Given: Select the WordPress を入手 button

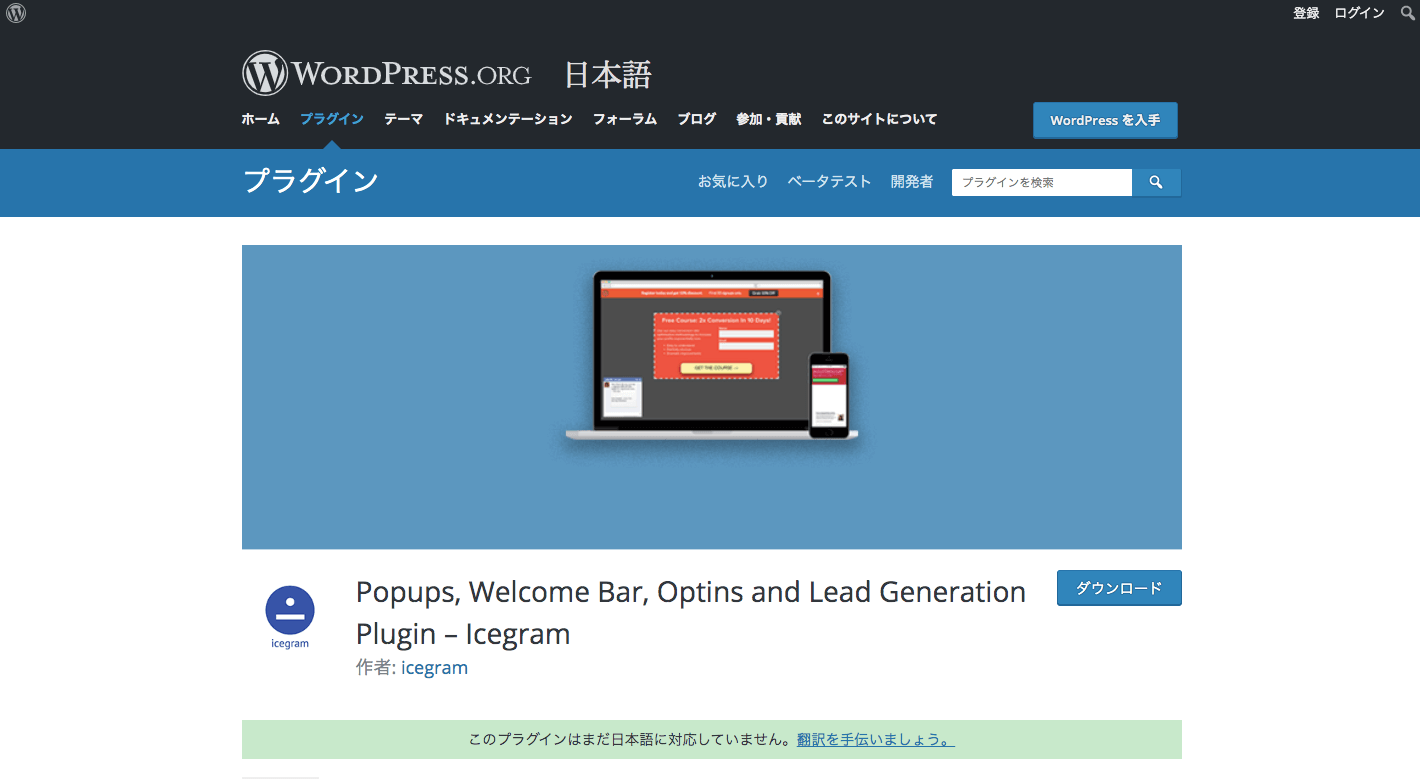Looking at the screenshot, I should click(1105, 120).
